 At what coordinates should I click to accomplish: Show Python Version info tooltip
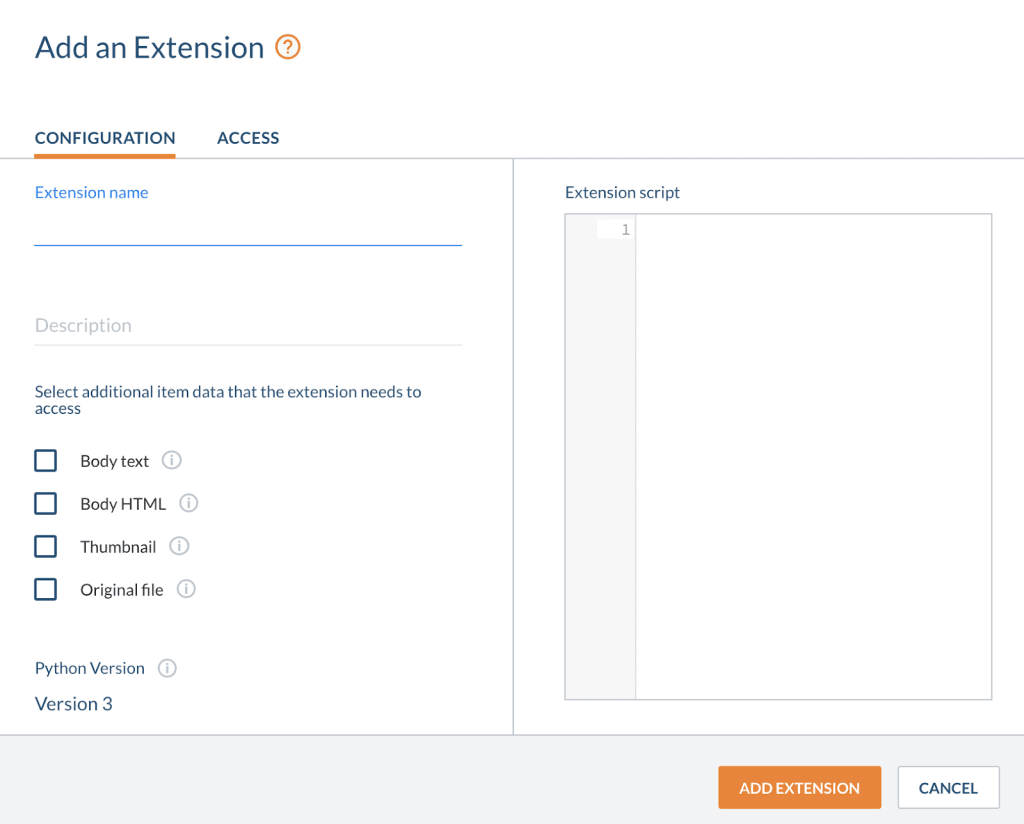point(167,668)
